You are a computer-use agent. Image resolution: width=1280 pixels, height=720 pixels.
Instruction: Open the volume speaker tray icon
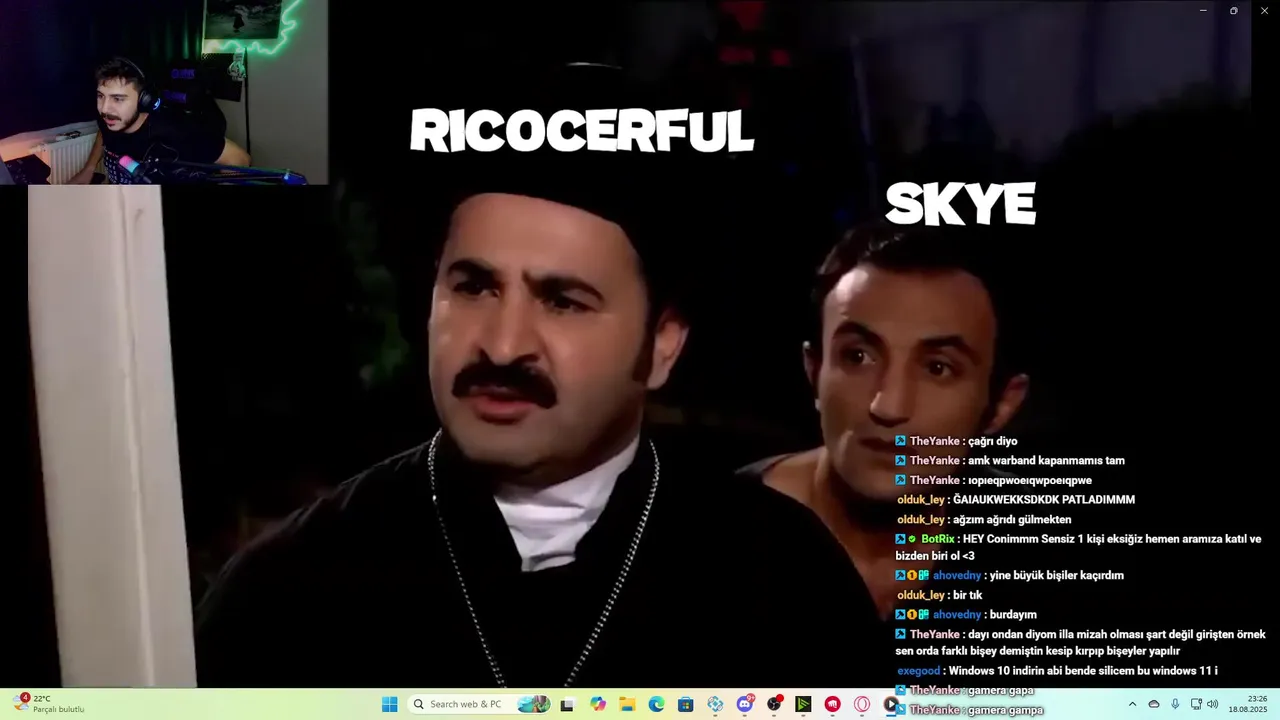(x=1213, y=704)
